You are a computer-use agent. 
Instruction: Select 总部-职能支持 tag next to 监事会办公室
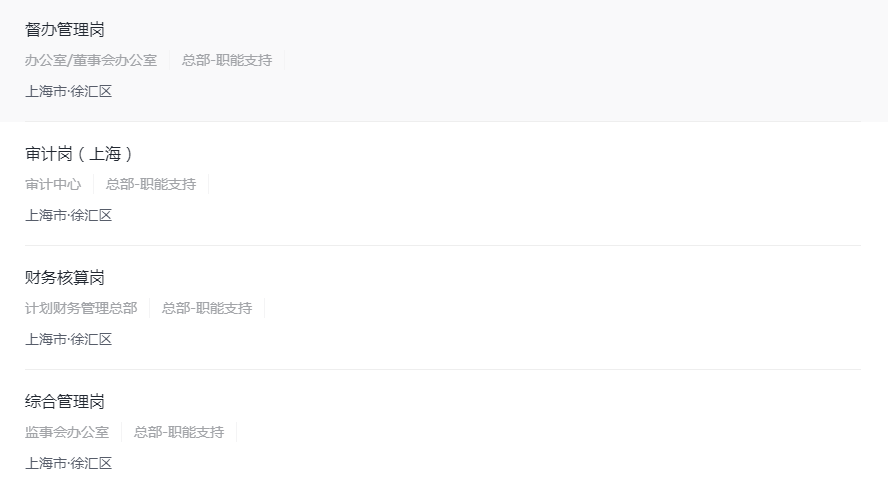click(179, 432)
